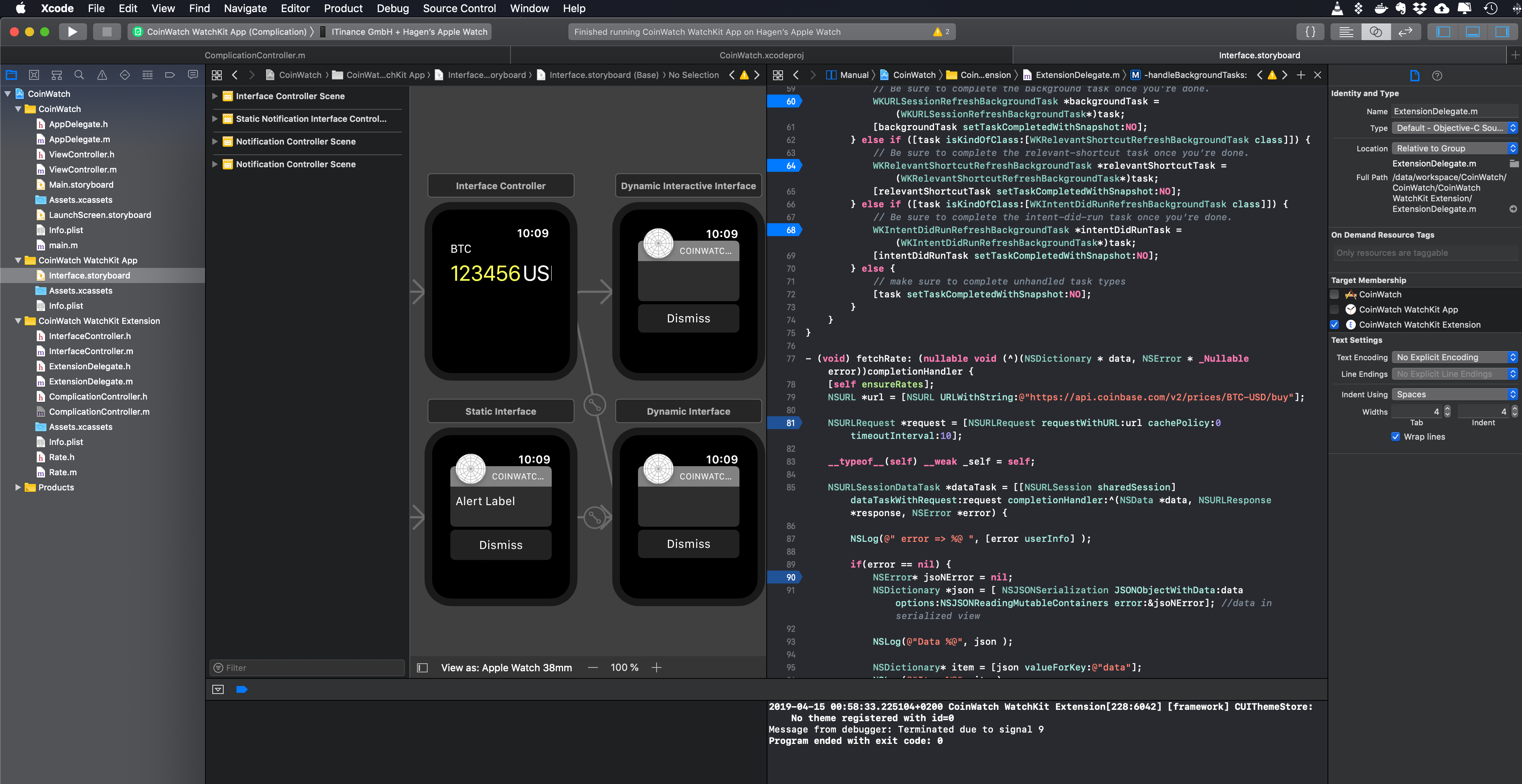1522x784 pixels.
Task: Switch to Assistant editor layout
Action: (x=1376, y=32)
